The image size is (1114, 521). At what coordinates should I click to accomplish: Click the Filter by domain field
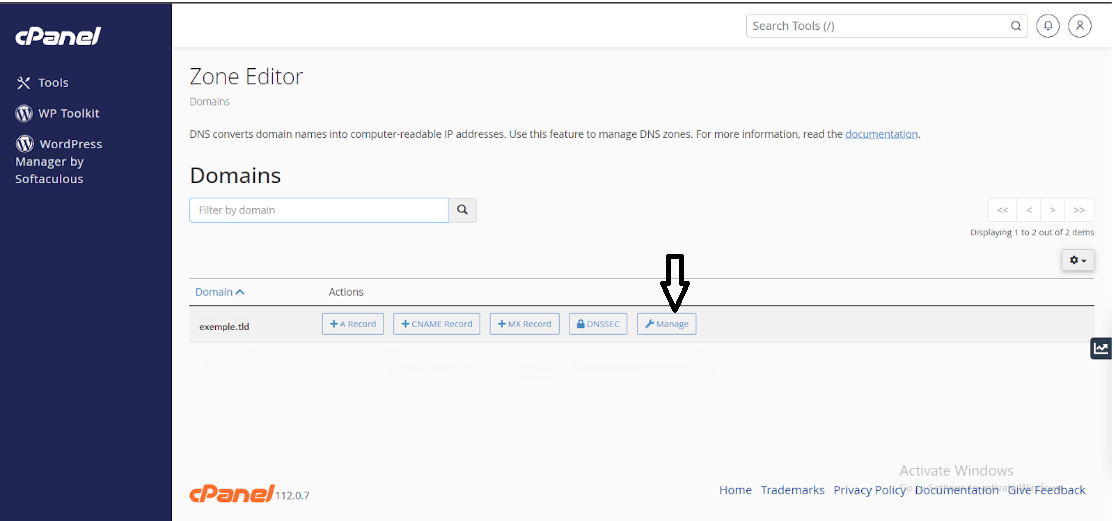[x=318, y=210]
